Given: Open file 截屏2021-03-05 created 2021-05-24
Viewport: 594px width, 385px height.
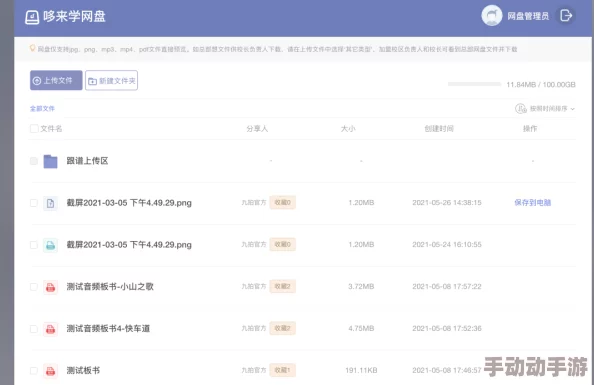Looking at the screenshot, I should coord(129,245).
